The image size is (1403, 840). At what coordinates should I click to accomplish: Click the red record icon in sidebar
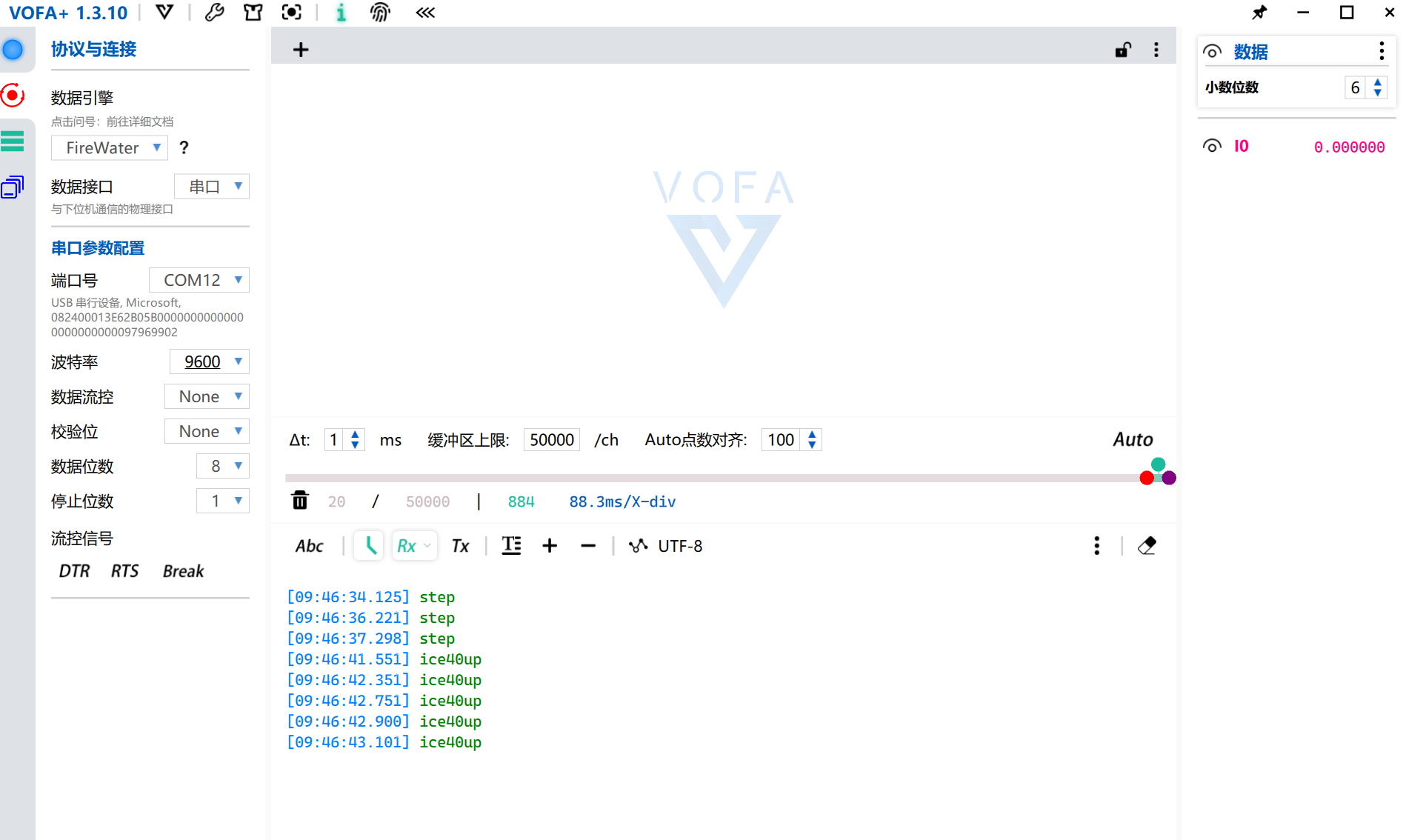(13, 96)
